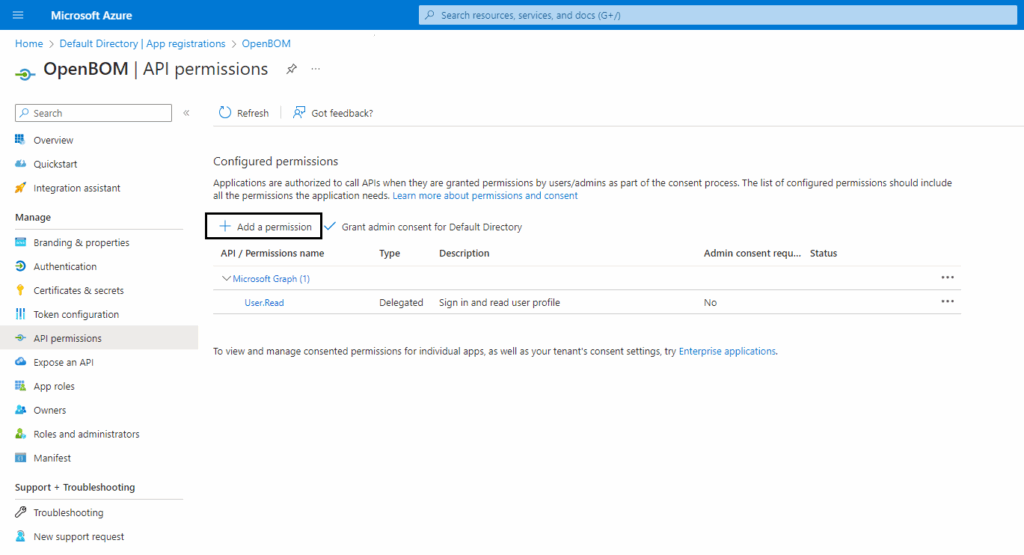Viewport: 1024px width, 555px height.
Task: Click the New support request icon
Action: (20, 536)
